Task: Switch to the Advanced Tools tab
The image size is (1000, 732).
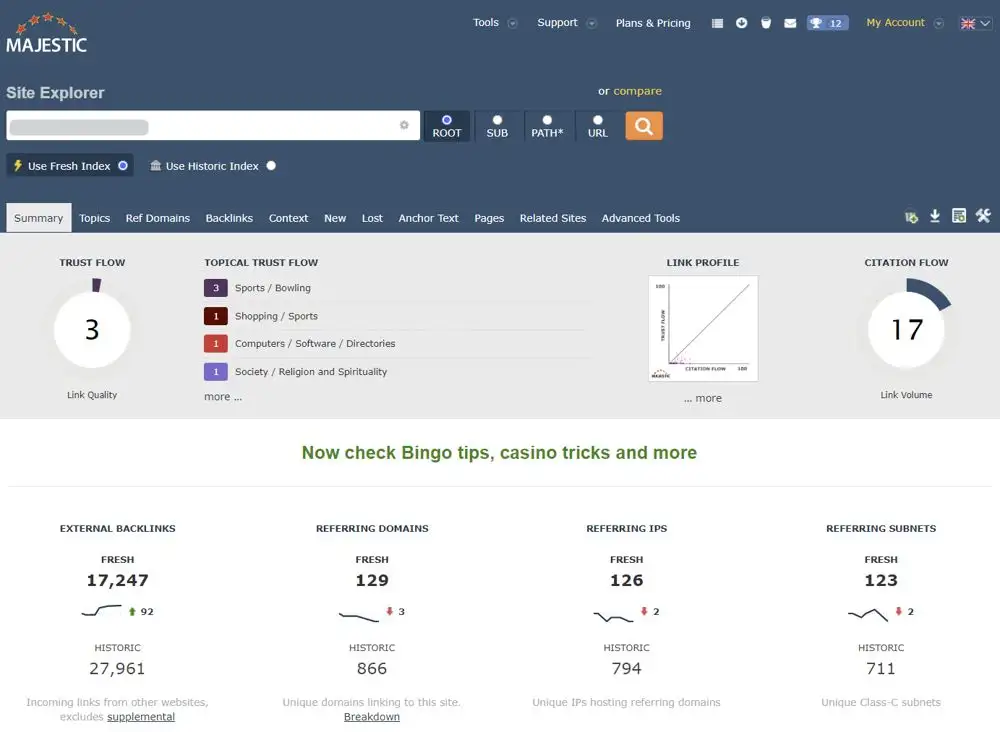Action: pyautogui.click(x=641, y=218)
